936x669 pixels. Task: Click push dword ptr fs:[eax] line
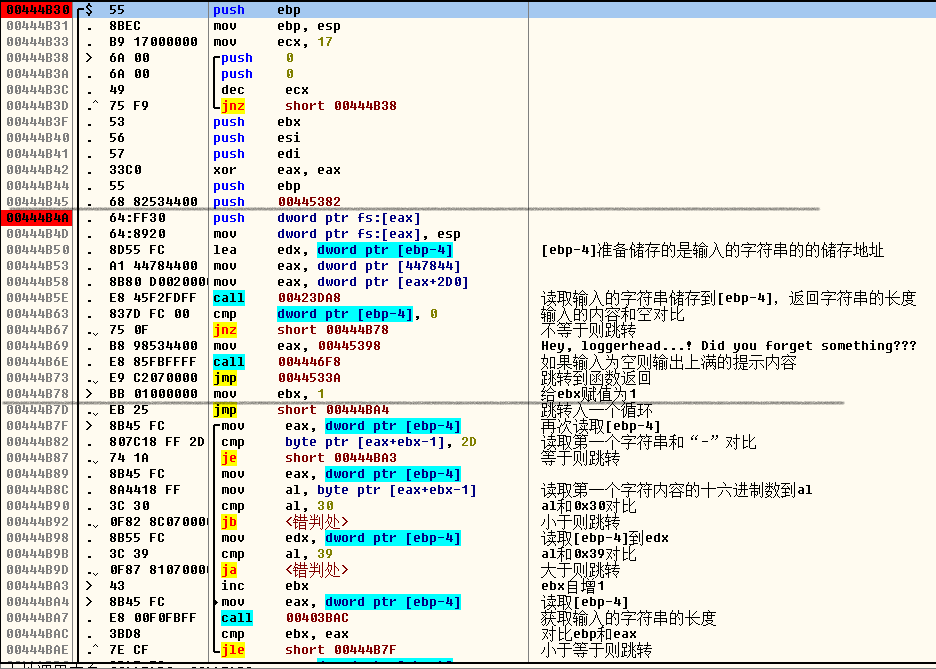pyautogui.click(x=316, y=218)
